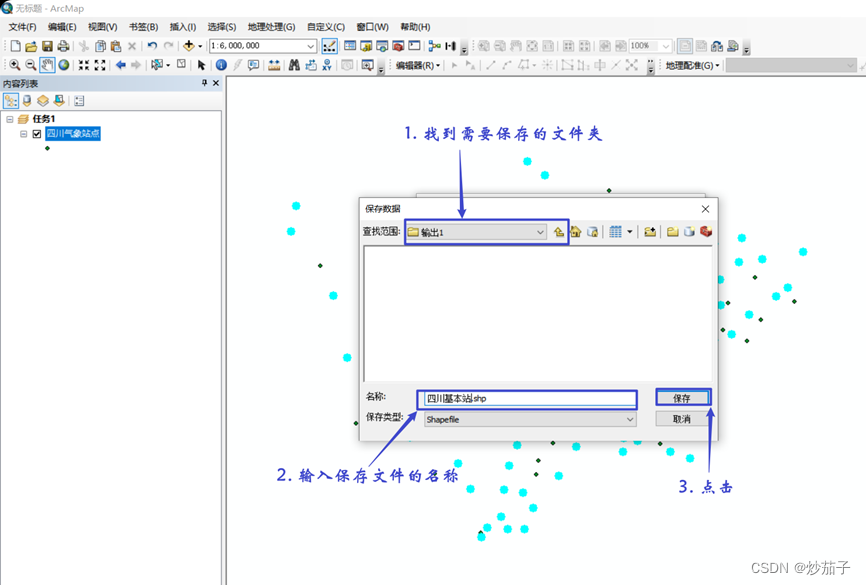Activate the Identify tool
866x585 pixels.
(x=221, y=65)
